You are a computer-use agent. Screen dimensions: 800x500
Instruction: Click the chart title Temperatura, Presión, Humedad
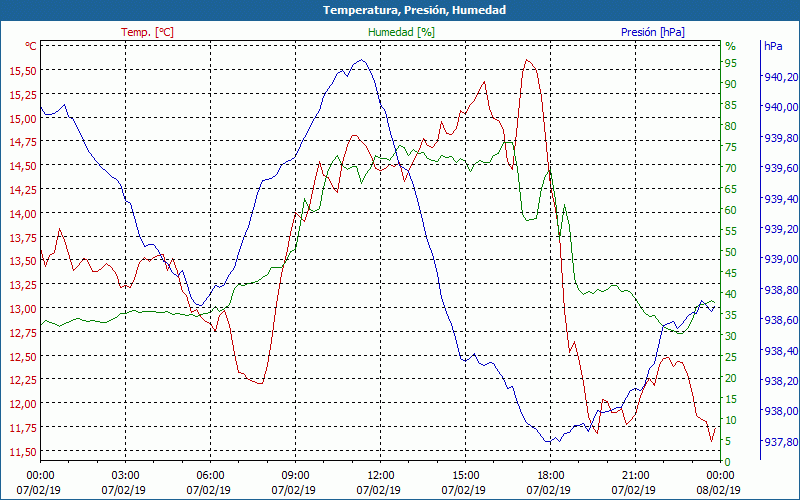(414, 10)
